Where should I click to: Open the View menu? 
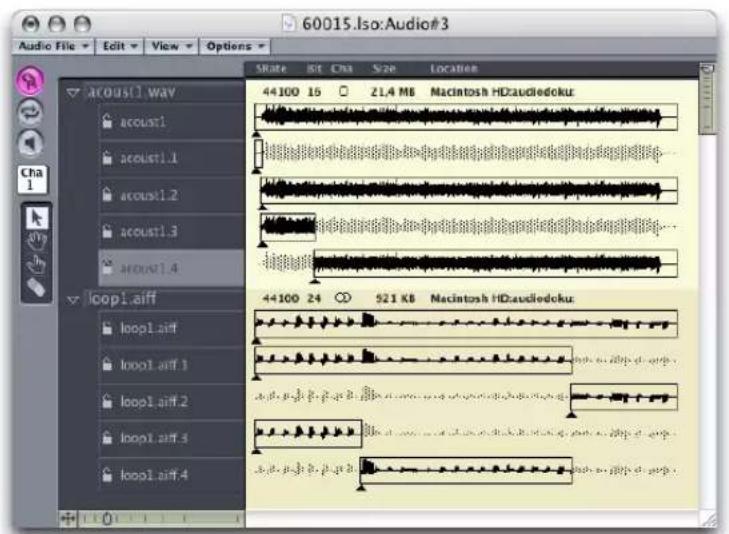point(171,46)
